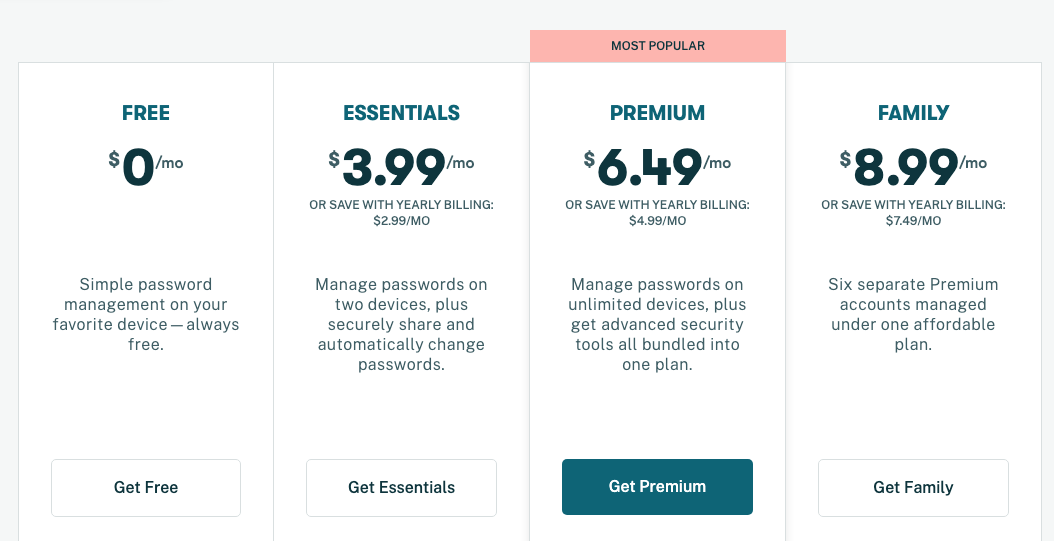Click the Get Free button

coord(146,488)
